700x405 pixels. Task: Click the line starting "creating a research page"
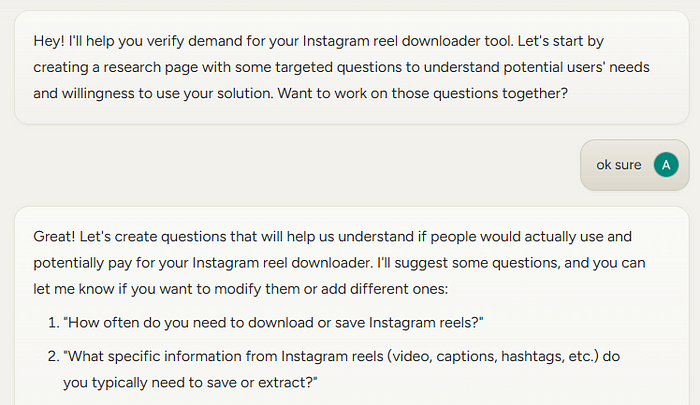pyautogui.click(x=342, y=67)
